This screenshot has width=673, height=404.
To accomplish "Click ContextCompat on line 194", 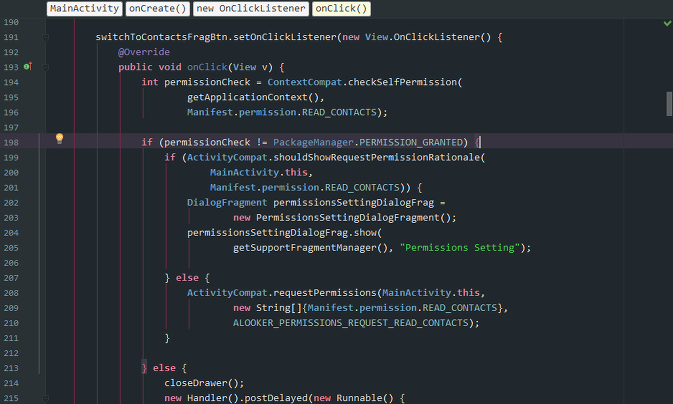I will 305,82.
